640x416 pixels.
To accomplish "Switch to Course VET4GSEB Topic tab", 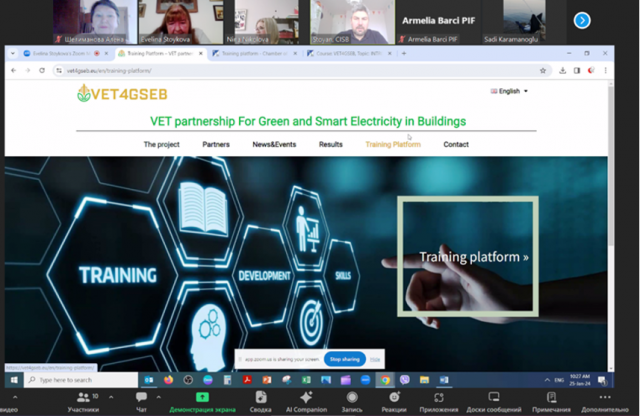I will (347, 53).
